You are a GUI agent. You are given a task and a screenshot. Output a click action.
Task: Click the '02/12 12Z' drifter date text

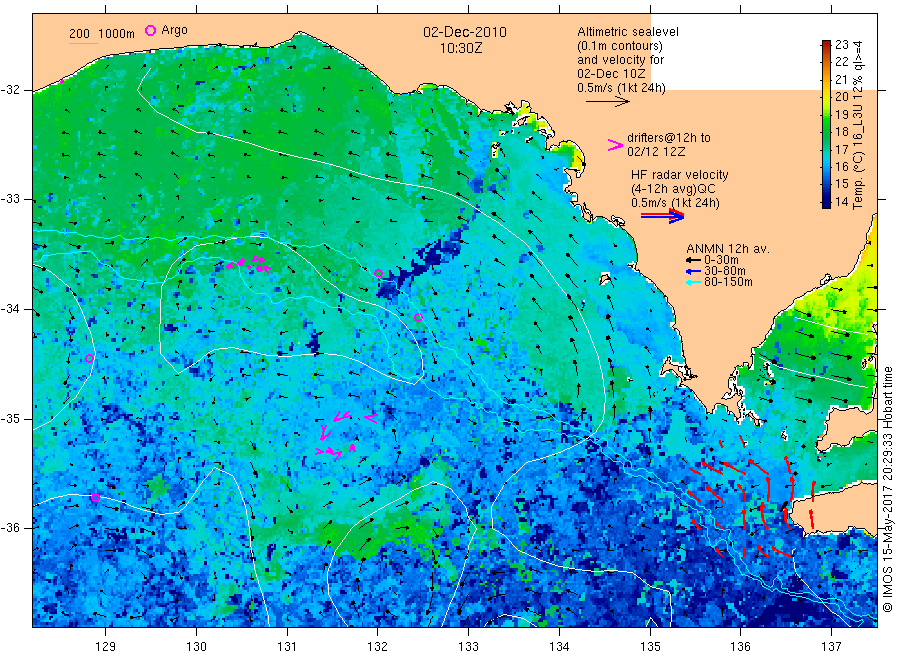656,152
